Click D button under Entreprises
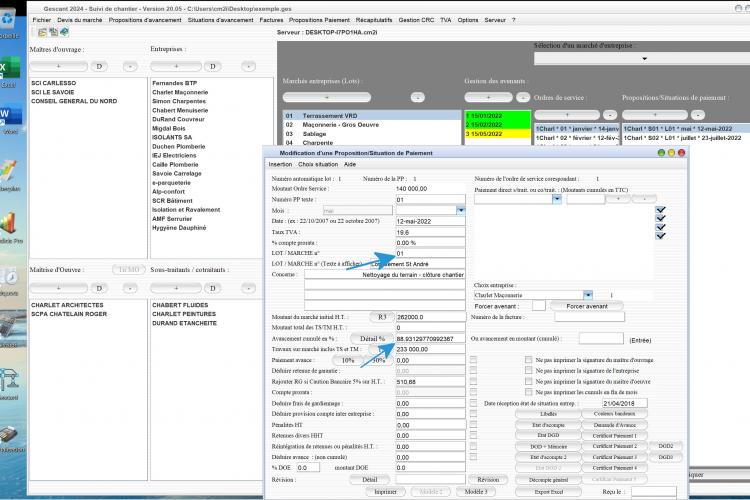 tap(212, 66)
